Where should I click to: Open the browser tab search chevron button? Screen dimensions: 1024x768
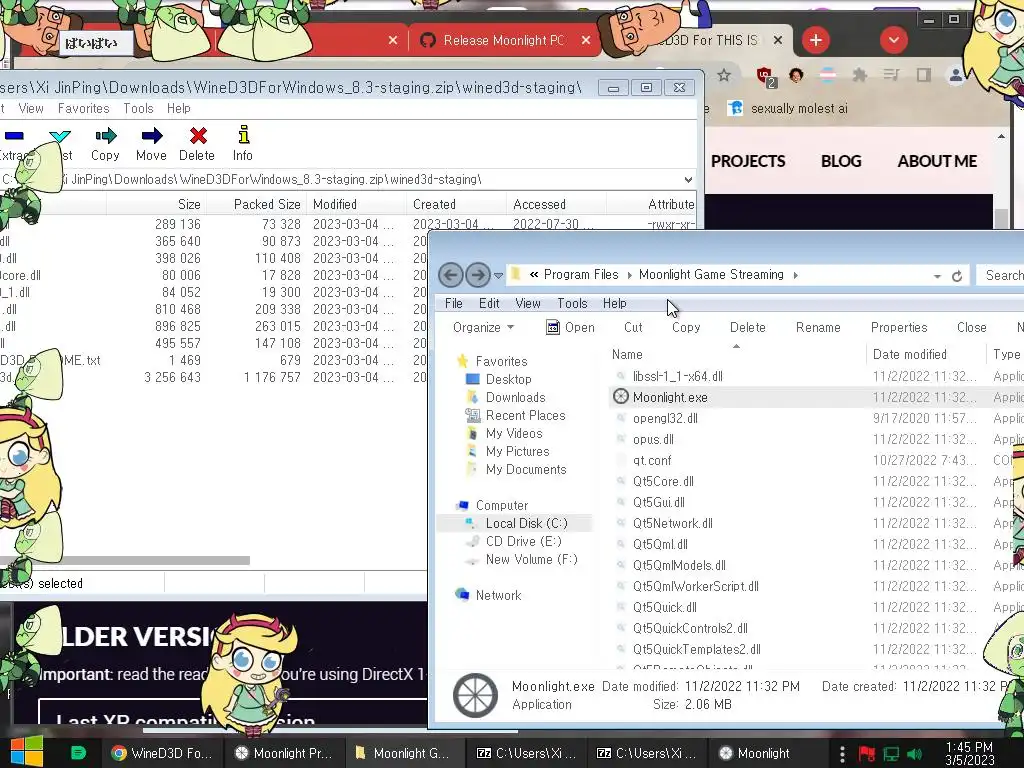tap(893, 40)
